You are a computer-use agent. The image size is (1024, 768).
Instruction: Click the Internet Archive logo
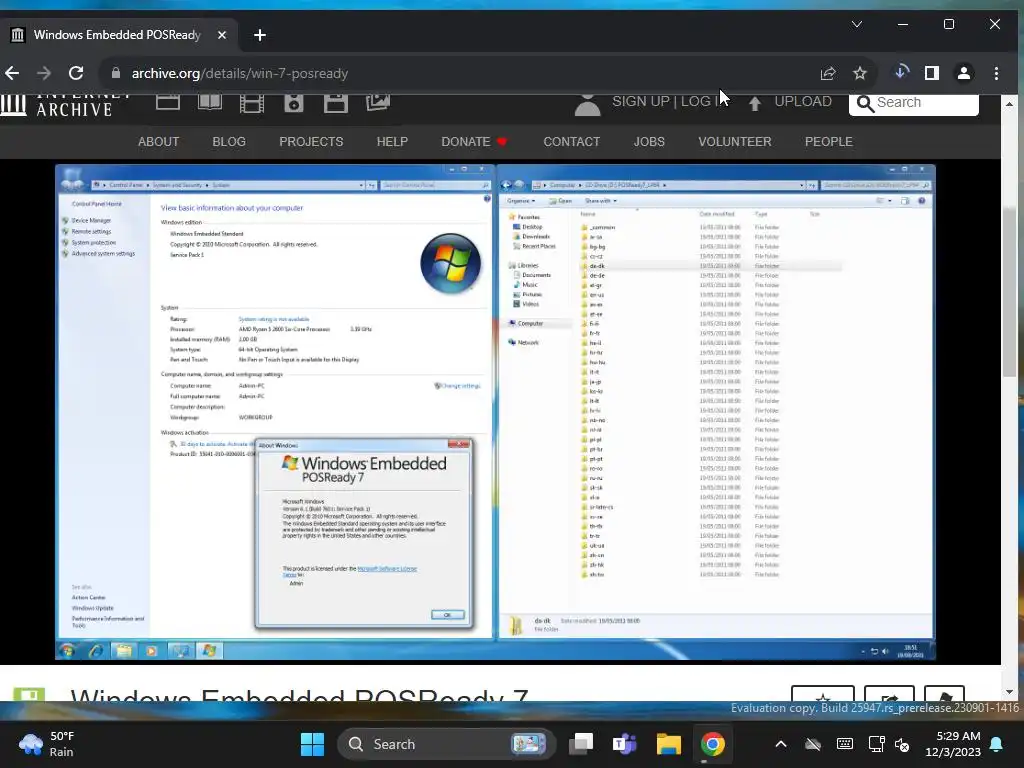(x=64, y=105)
